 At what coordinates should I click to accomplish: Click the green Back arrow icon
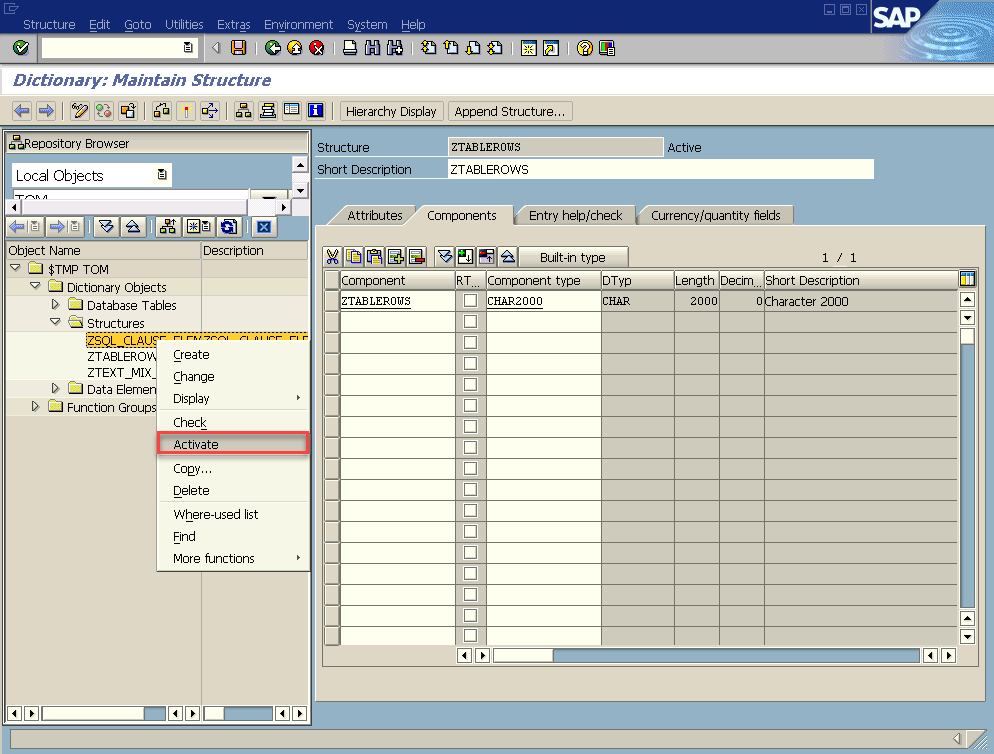(273, 48)
